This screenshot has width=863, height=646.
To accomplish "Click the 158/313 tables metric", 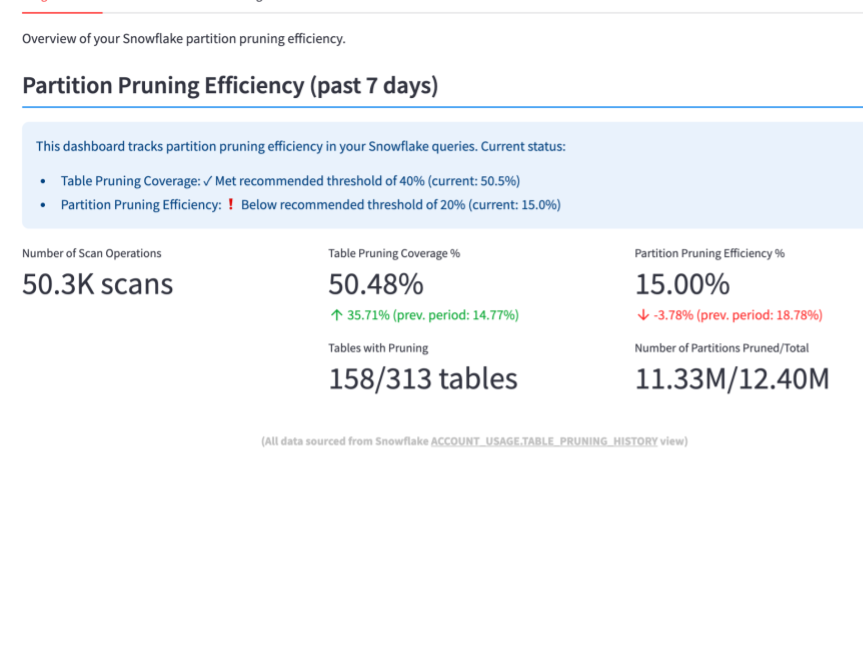I will coord(422,379).
